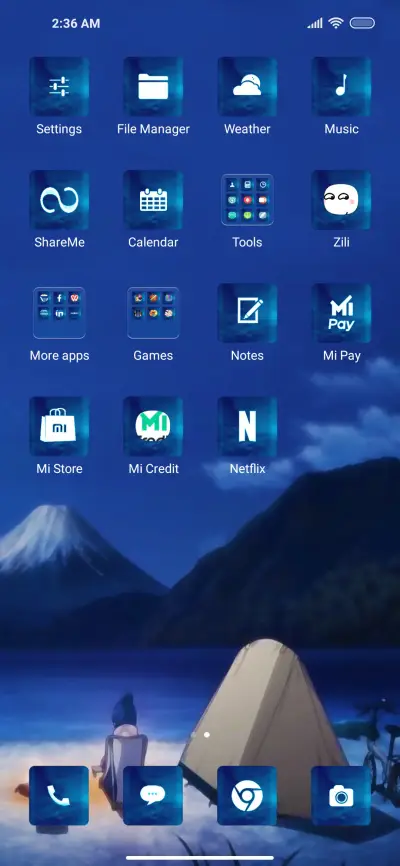Open Netflix

(x=247, y=426)
